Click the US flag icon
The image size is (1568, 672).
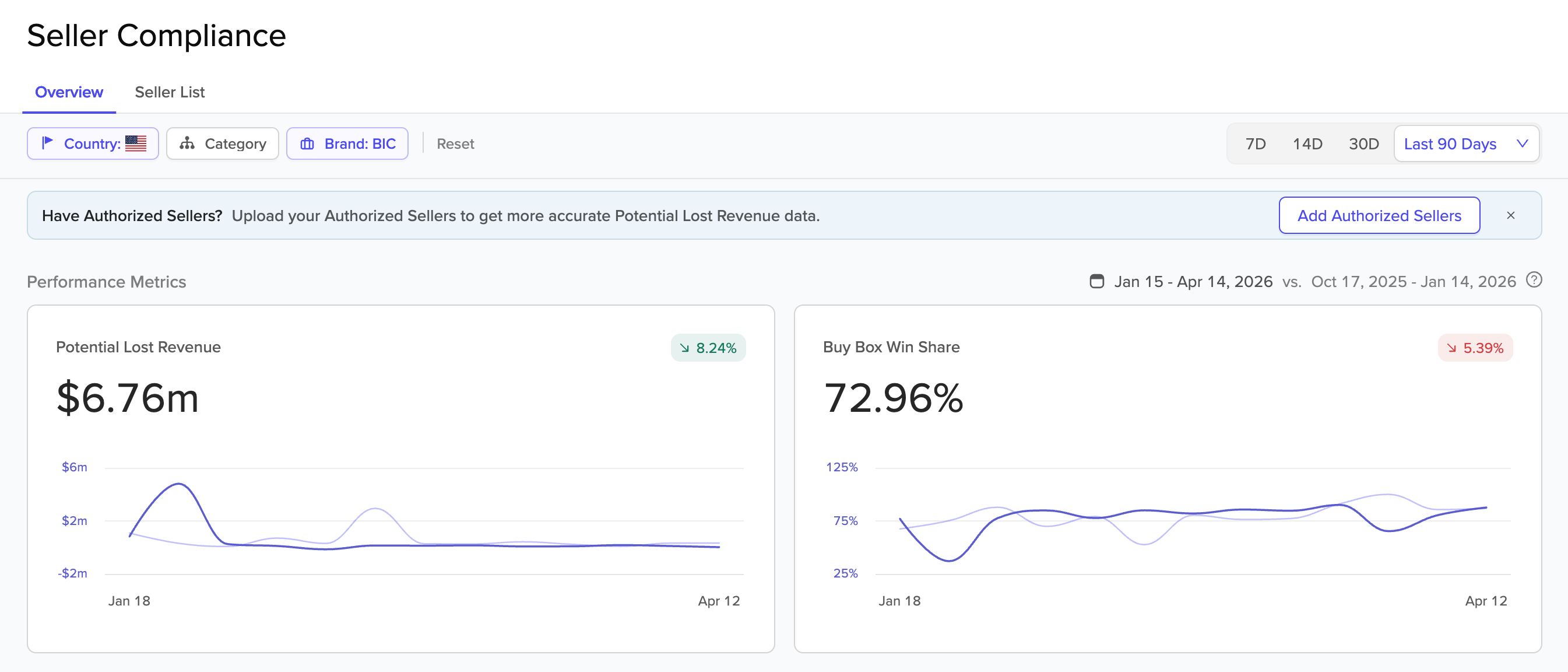tap(136, 143)
